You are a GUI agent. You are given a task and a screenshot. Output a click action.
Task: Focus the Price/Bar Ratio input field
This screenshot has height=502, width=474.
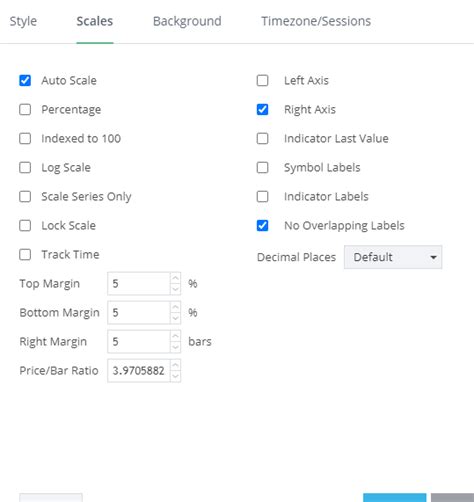click(139, 371)
